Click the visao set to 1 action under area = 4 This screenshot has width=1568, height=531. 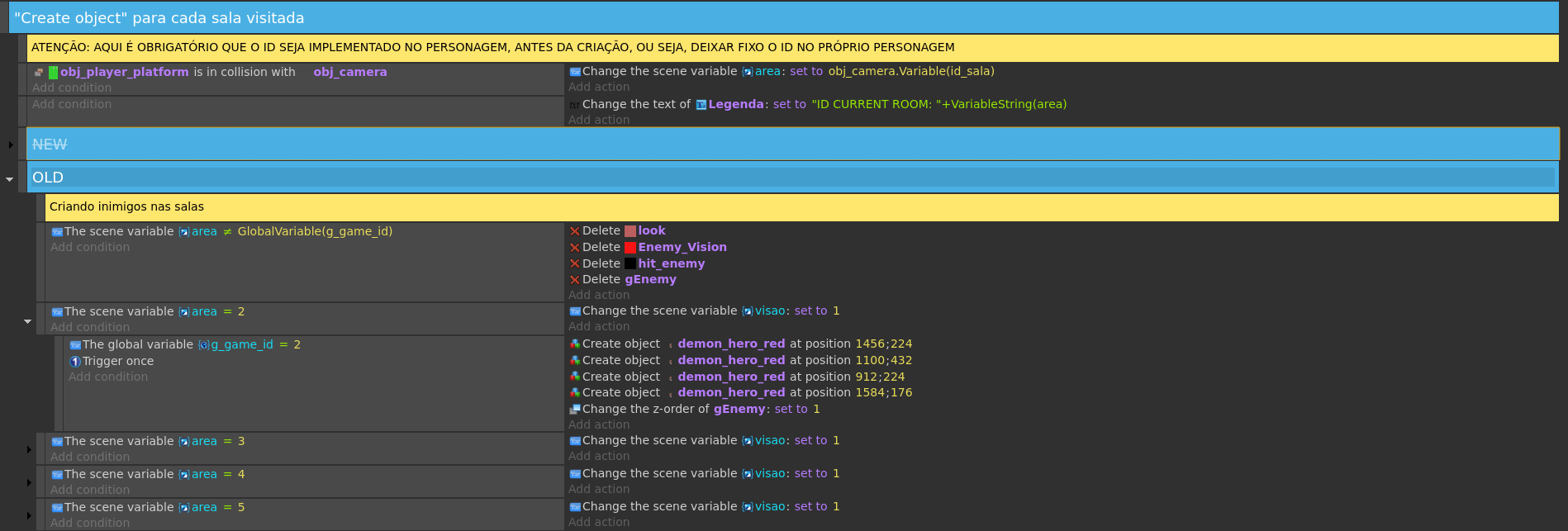(x=704, y=474)
